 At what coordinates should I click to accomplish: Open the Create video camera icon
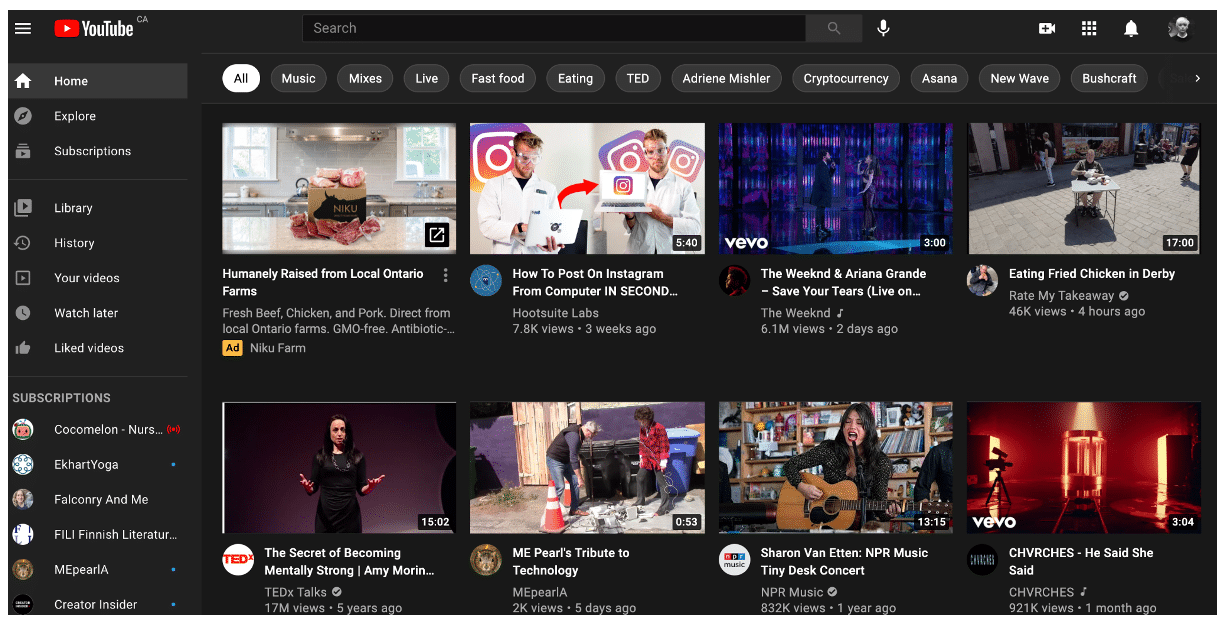click(1047, 28)
